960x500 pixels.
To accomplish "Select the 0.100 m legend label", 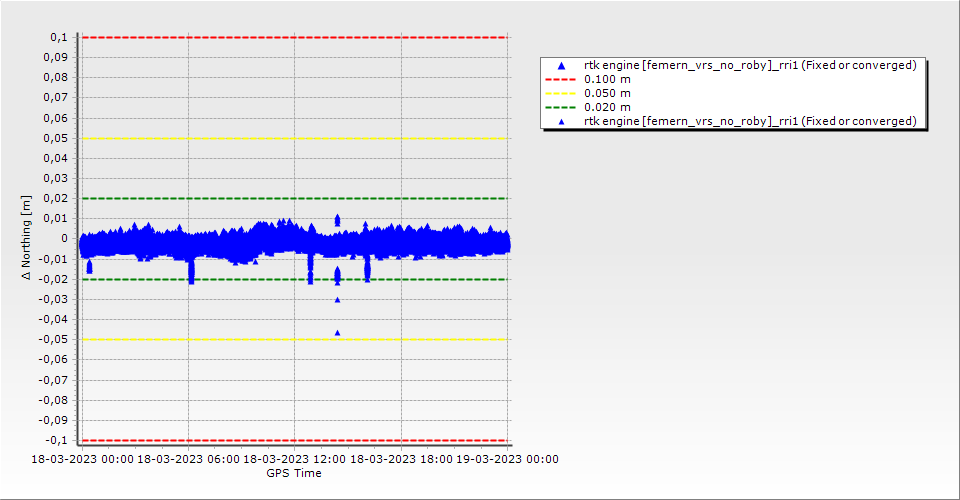I will coord(608,79).
